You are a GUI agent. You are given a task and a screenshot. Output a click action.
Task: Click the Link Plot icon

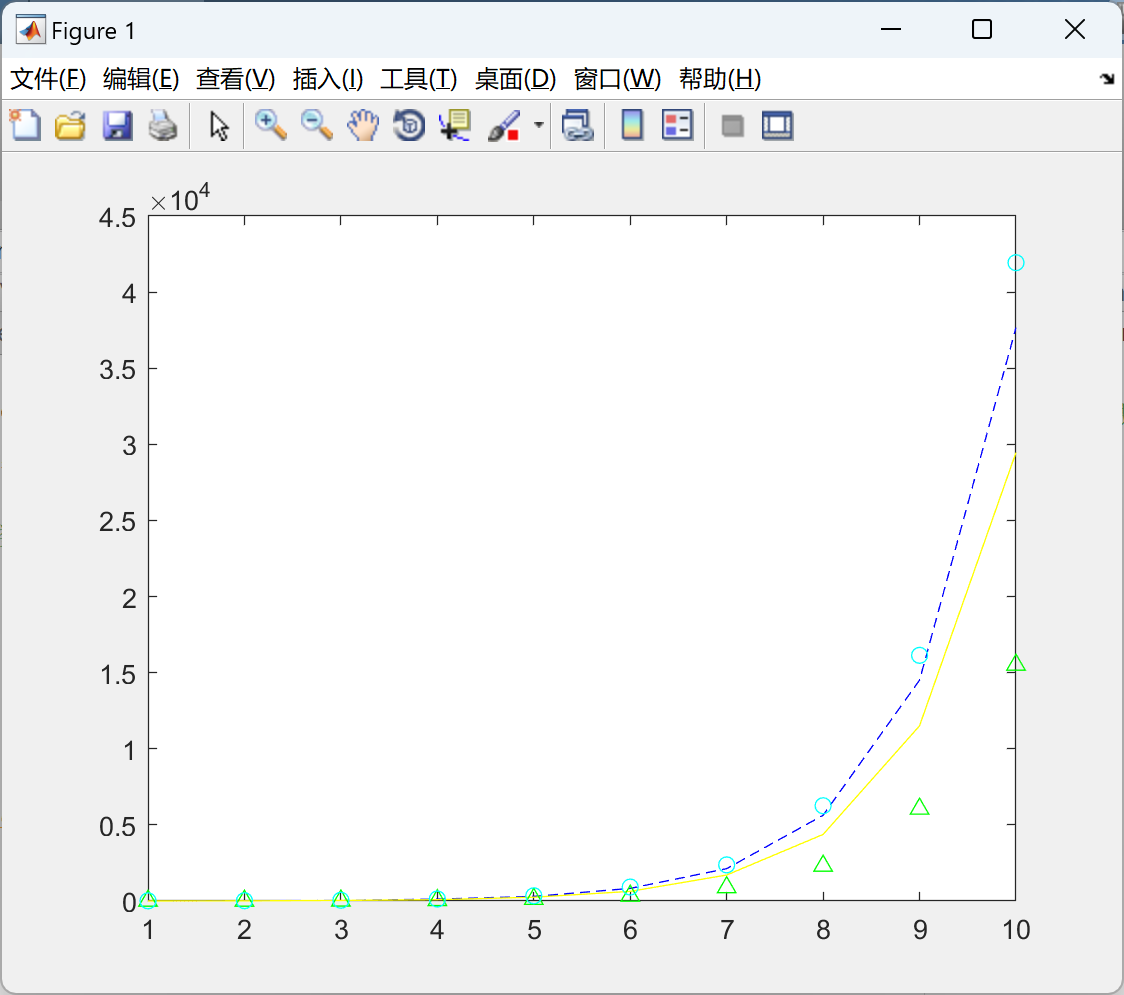pos(578,125)
